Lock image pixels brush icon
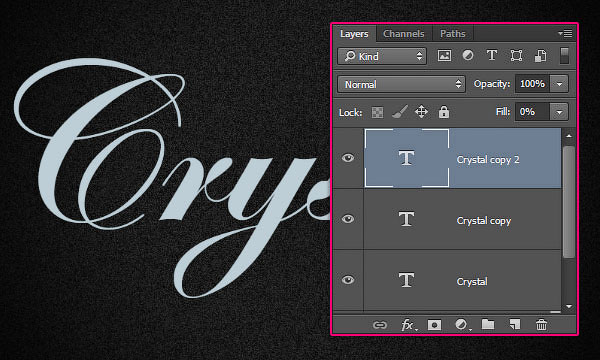Screen dimensions: 600x360 pos(400,112)
